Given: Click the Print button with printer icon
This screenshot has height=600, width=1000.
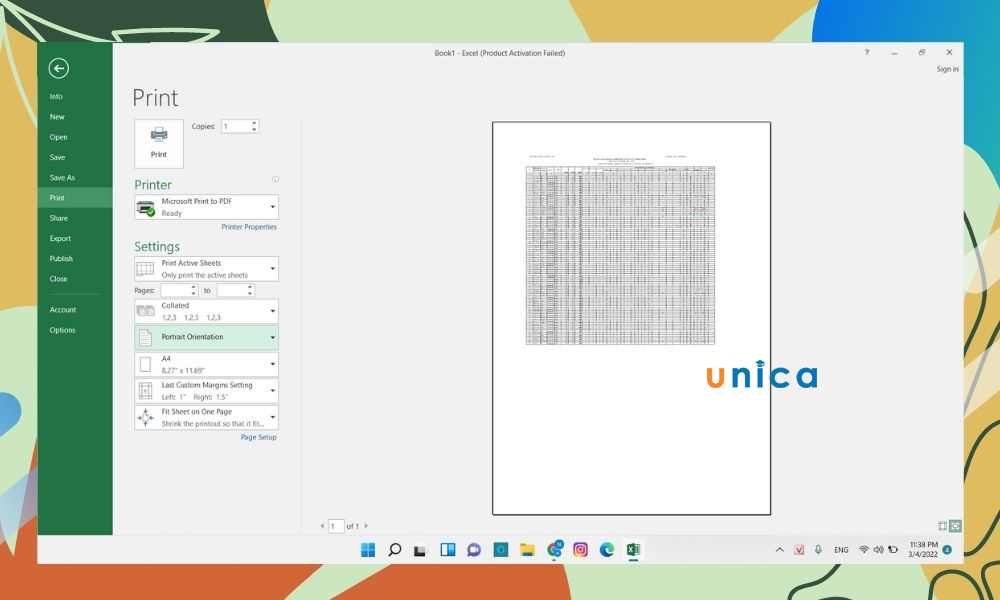Looking at the screenshot, I should 159,143.
